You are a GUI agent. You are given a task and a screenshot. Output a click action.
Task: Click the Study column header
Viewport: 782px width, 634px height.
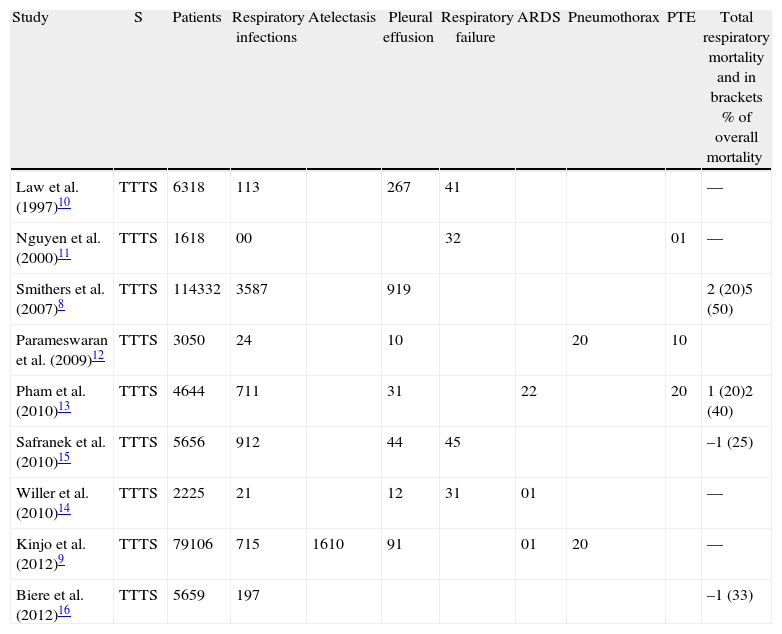tap(32, 18)
